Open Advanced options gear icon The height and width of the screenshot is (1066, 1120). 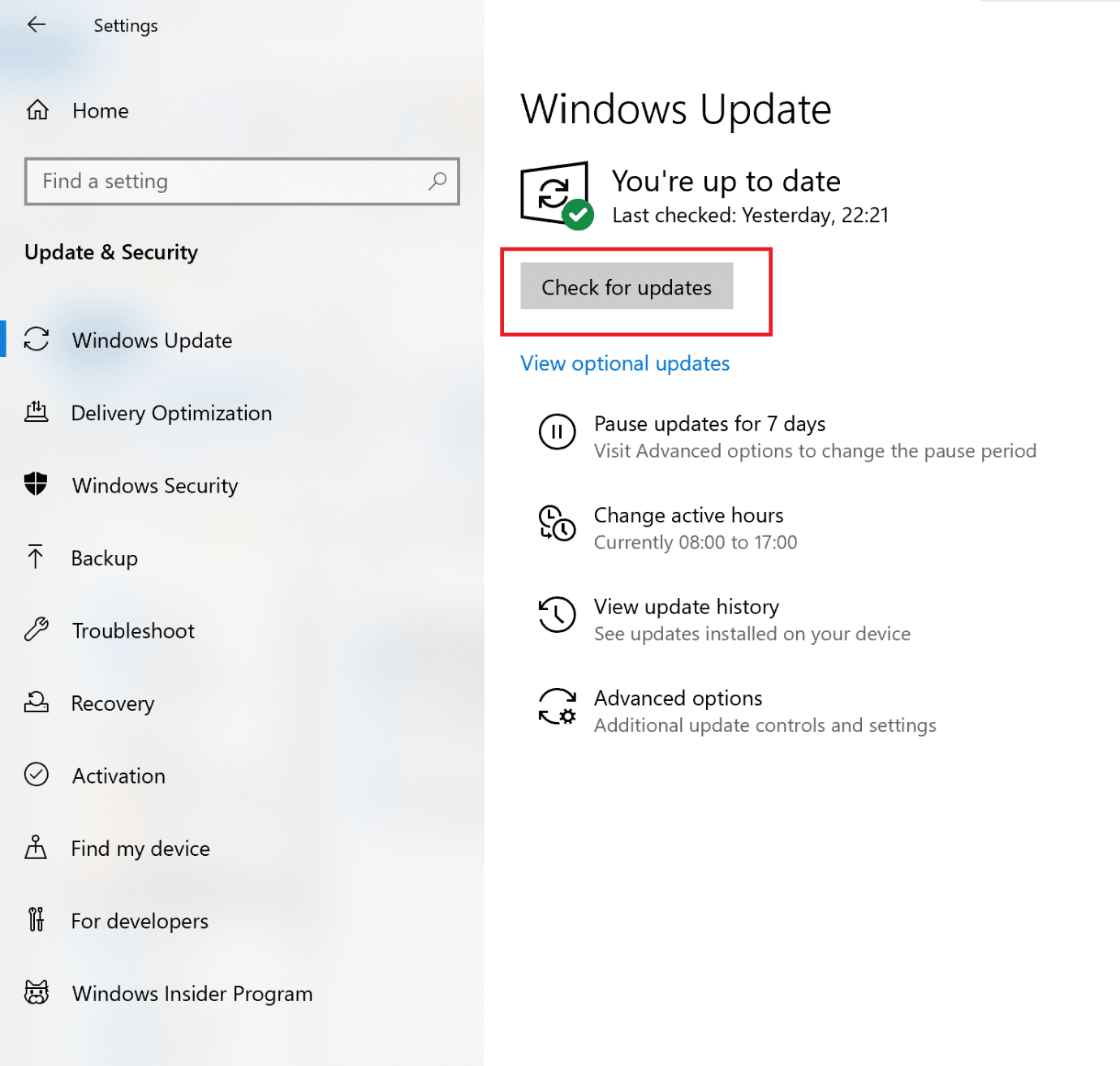coord(557,707)
